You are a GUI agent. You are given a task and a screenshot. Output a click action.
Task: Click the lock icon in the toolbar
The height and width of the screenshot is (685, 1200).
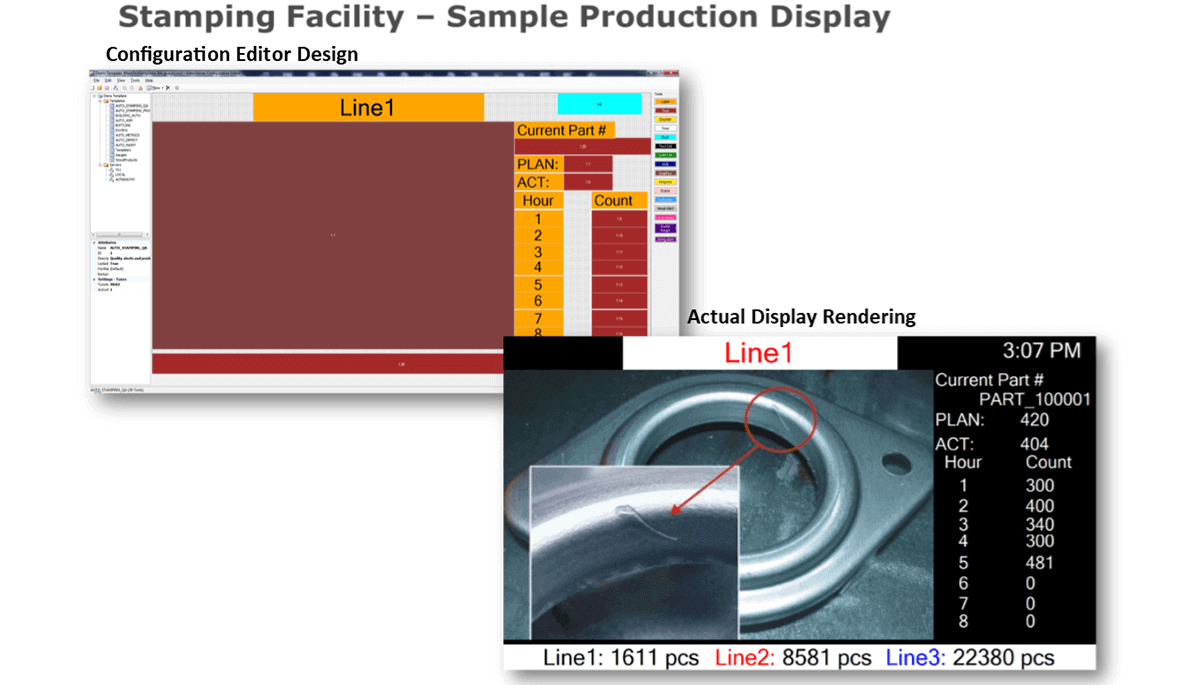[x=141, y=88]
